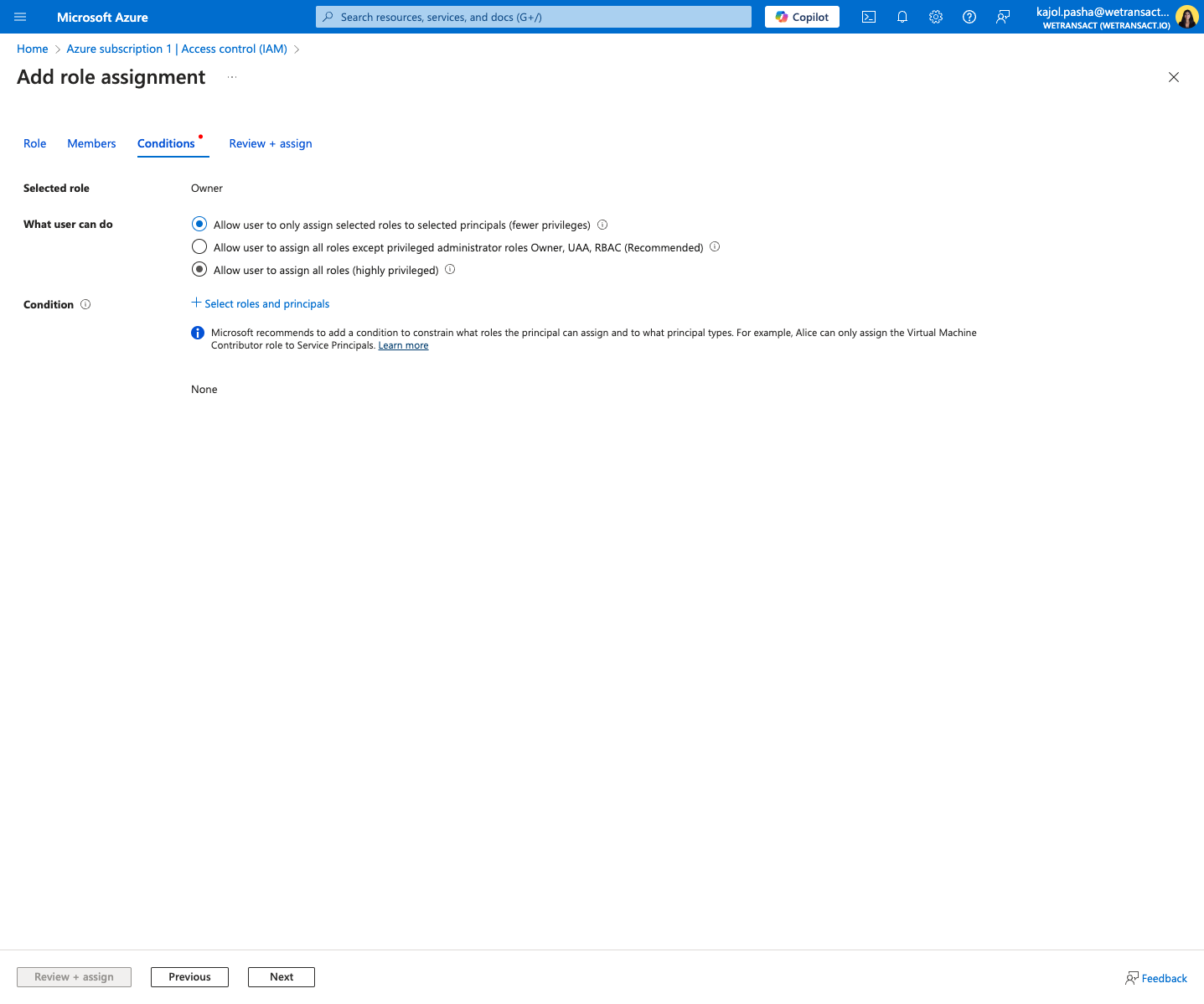Screen dimensions: 1204x1004
Task: Close the Add role assignment pane
Action: 1174,77
